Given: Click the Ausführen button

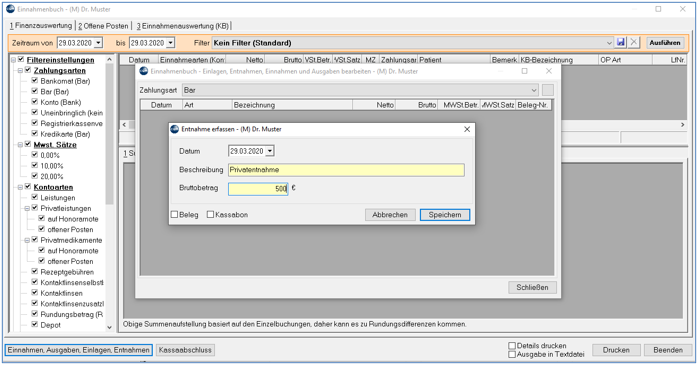Looking at the screenshot, I should [x=665, y=43].
